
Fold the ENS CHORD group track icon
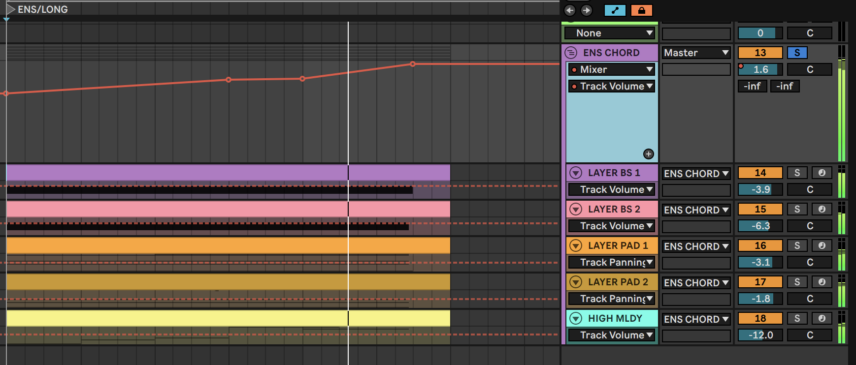[570, 53]
